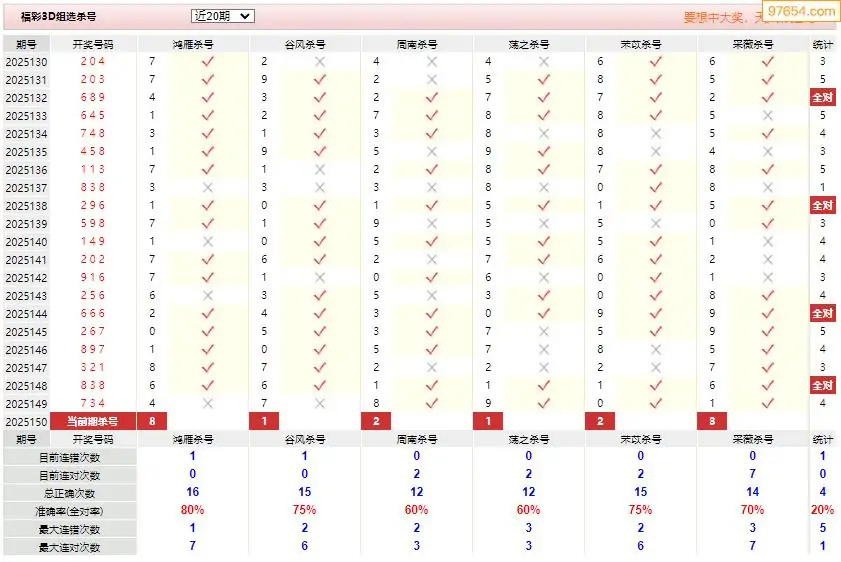The height and width of the screenshot is (562, 841).
Task: Click the 谷风 cross mark in row 2025130
Action: 320,62
